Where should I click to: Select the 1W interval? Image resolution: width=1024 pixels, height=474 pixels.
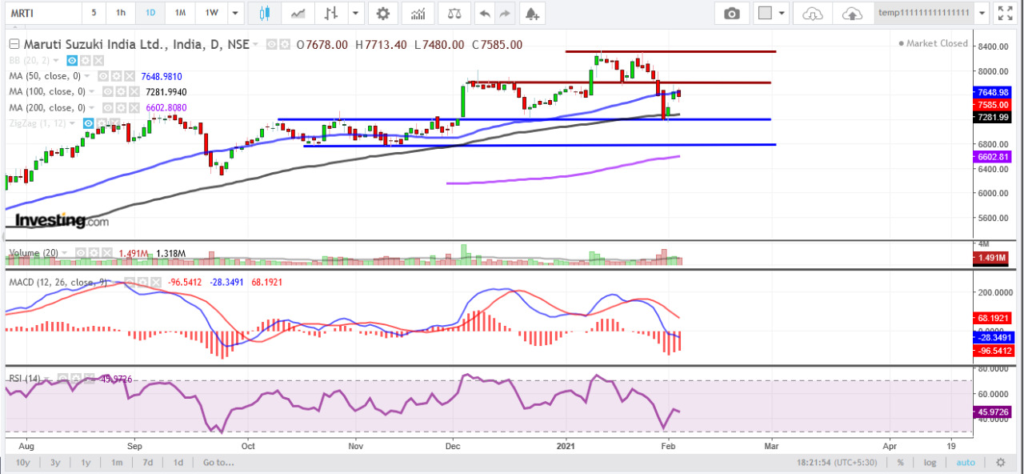[212, 13]
